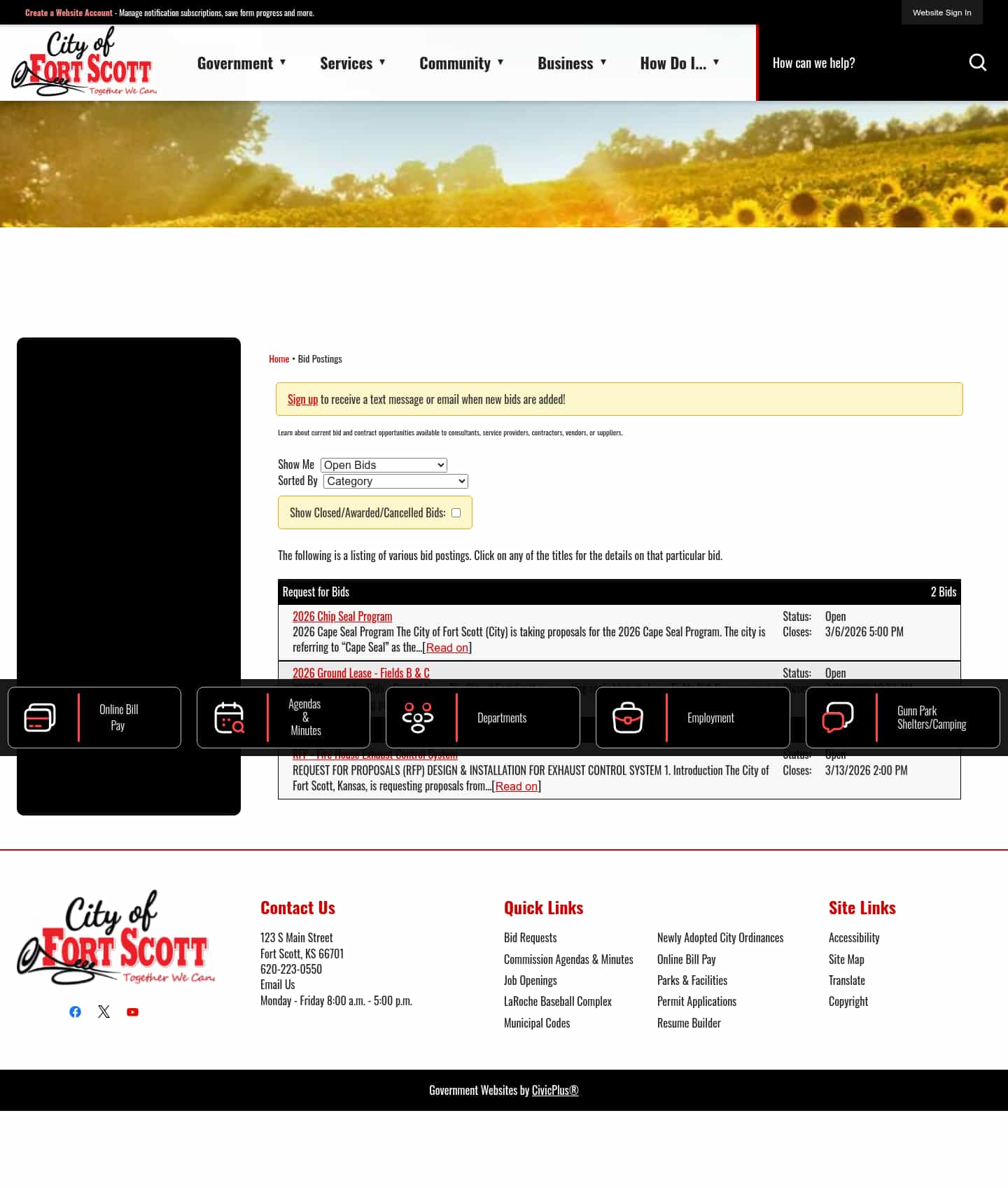The image size is (1008, 1188).
Task: Go to Home breadcrumb link
Action: pyautogui.click(x=279, y=358)
